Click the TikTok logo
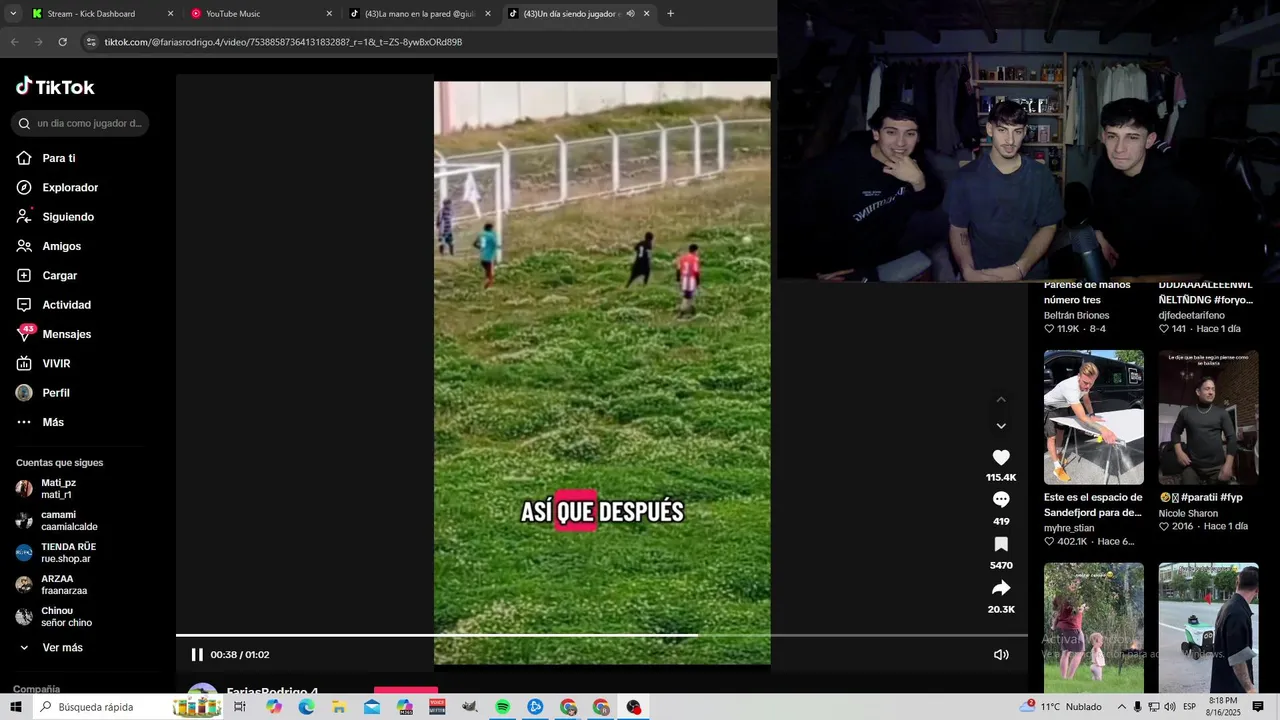Image resolution: width=1280 pixels, height=720 pixels. pyautogui.click(x=55, y=87)
